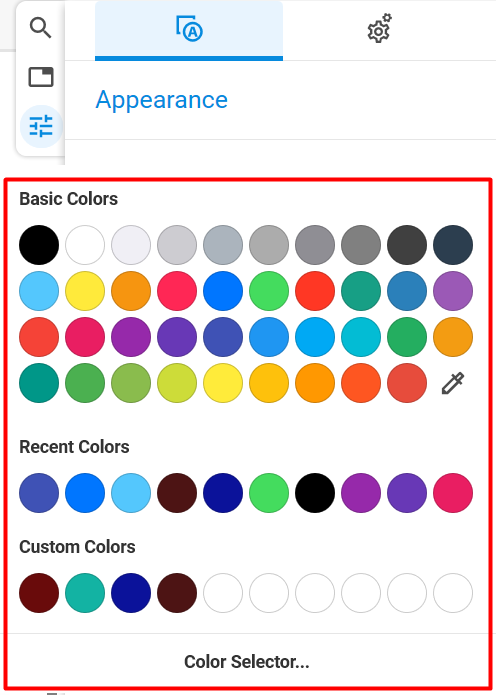
Task: Click the first empty custom color slot
Action: pos(223,593)
